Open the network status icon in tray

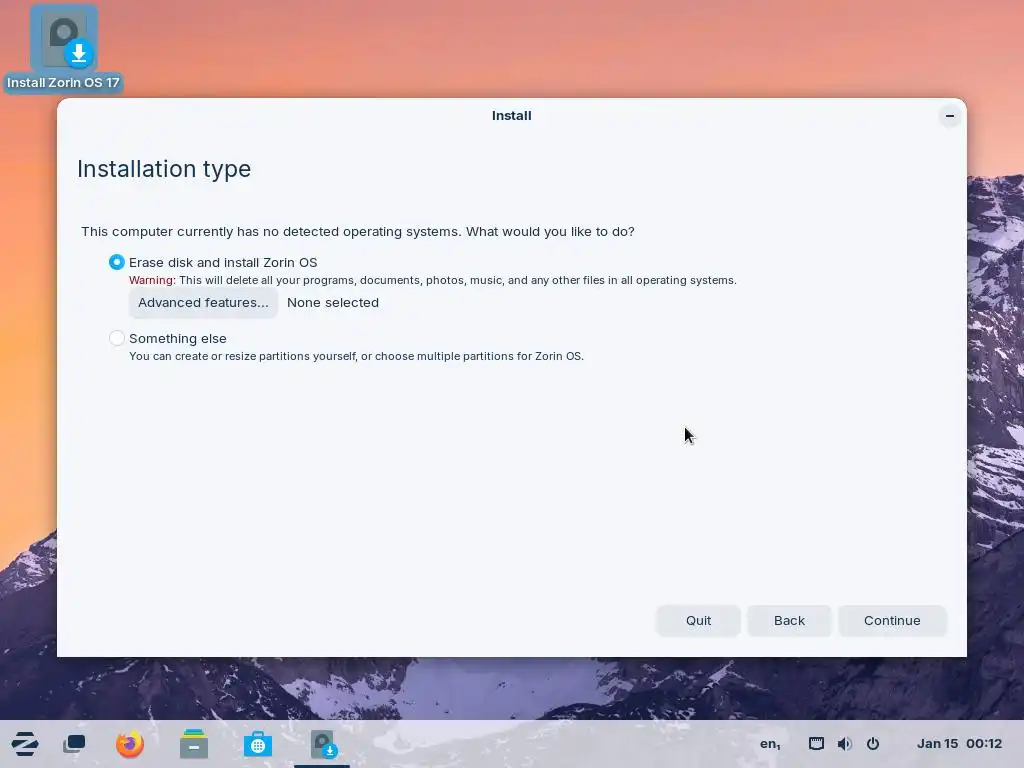[816, 744]
